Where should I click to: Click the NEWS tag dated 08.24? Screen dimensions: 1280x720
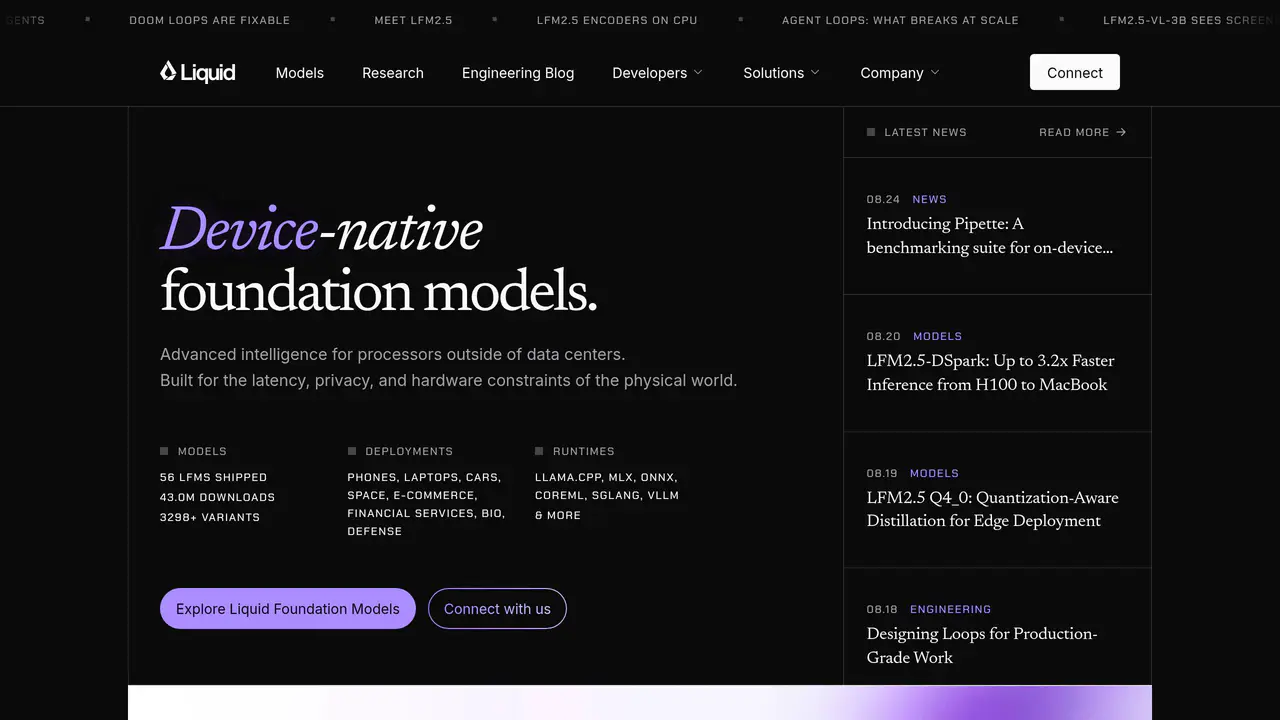pos(929,199)
